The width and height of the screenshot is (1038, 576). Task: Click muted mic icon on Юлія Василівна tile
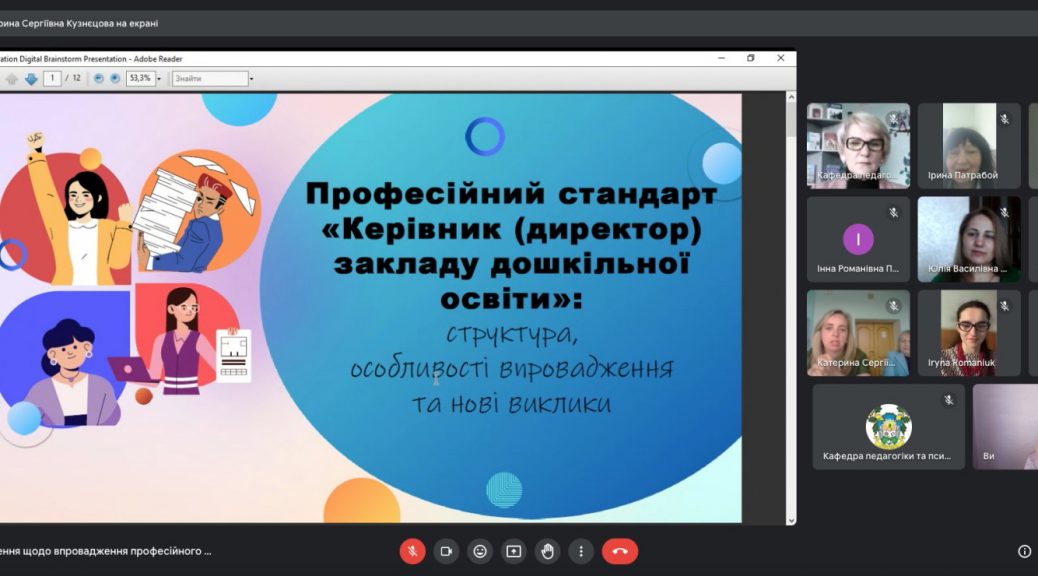point(1004,213)
